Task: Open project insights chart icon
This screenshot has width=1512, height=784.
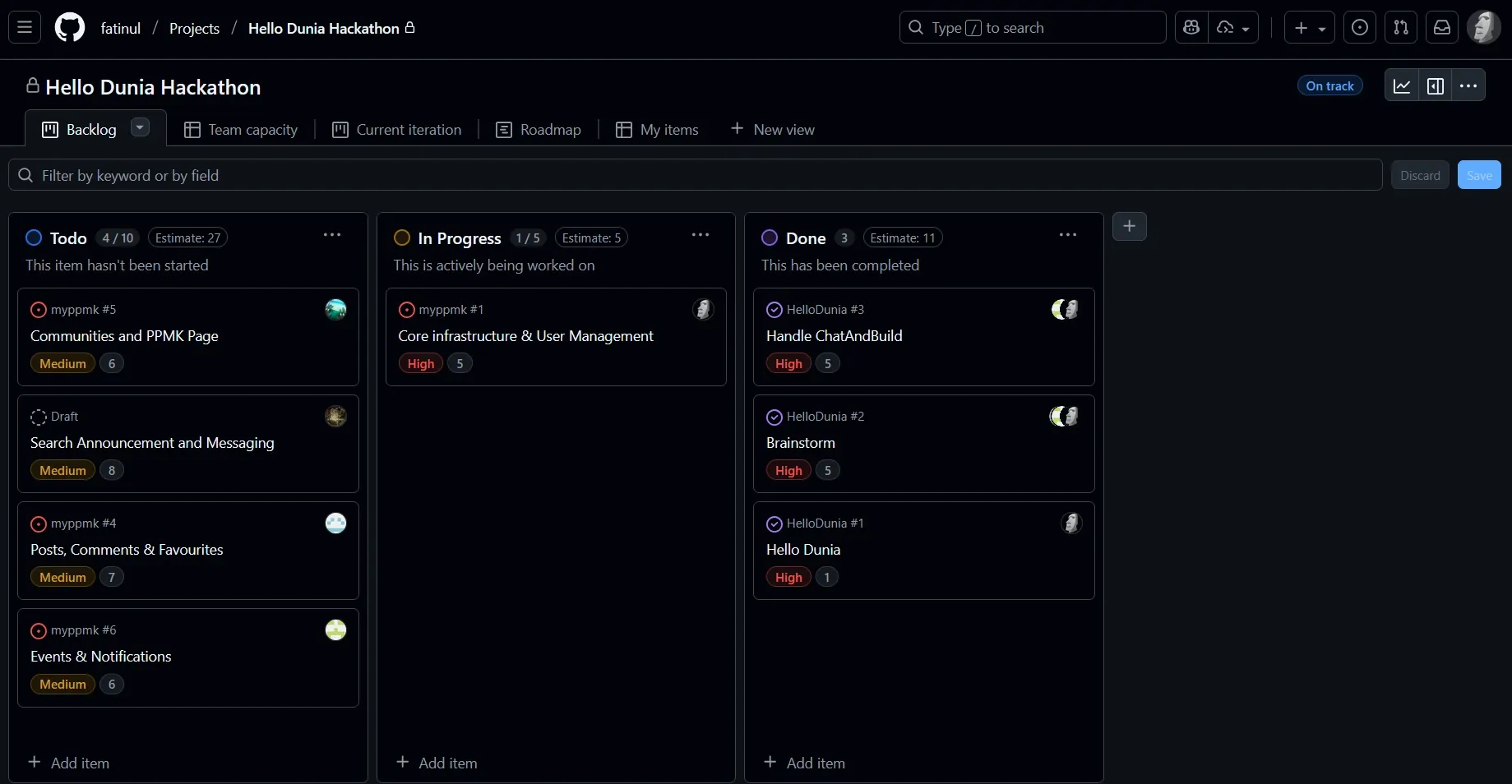Action: [1402, 85]
